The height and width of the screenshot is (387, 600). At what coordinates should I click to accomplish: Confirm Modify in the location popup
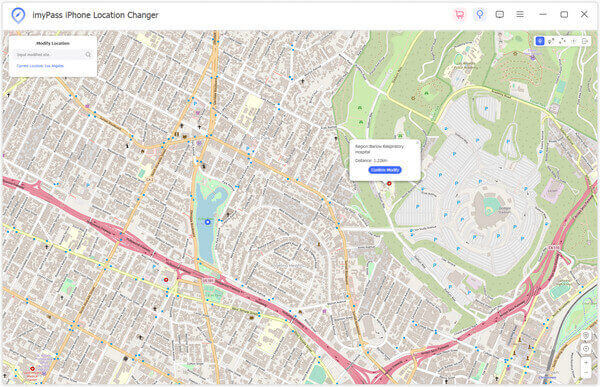point(385,170)
